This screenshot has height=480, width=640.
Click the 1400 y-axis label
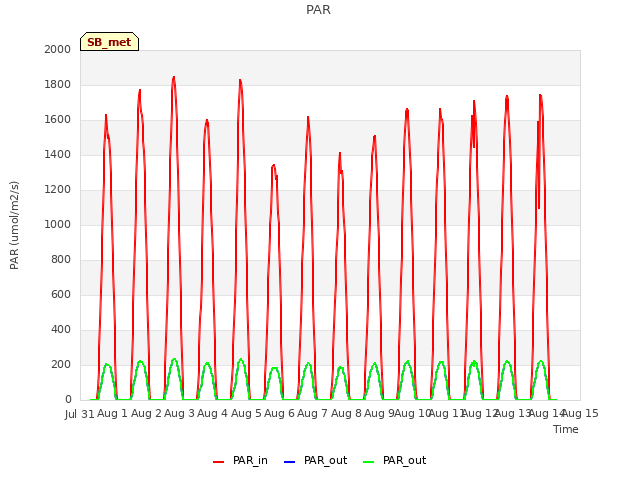pyautogui.click(x=58, y=154)
